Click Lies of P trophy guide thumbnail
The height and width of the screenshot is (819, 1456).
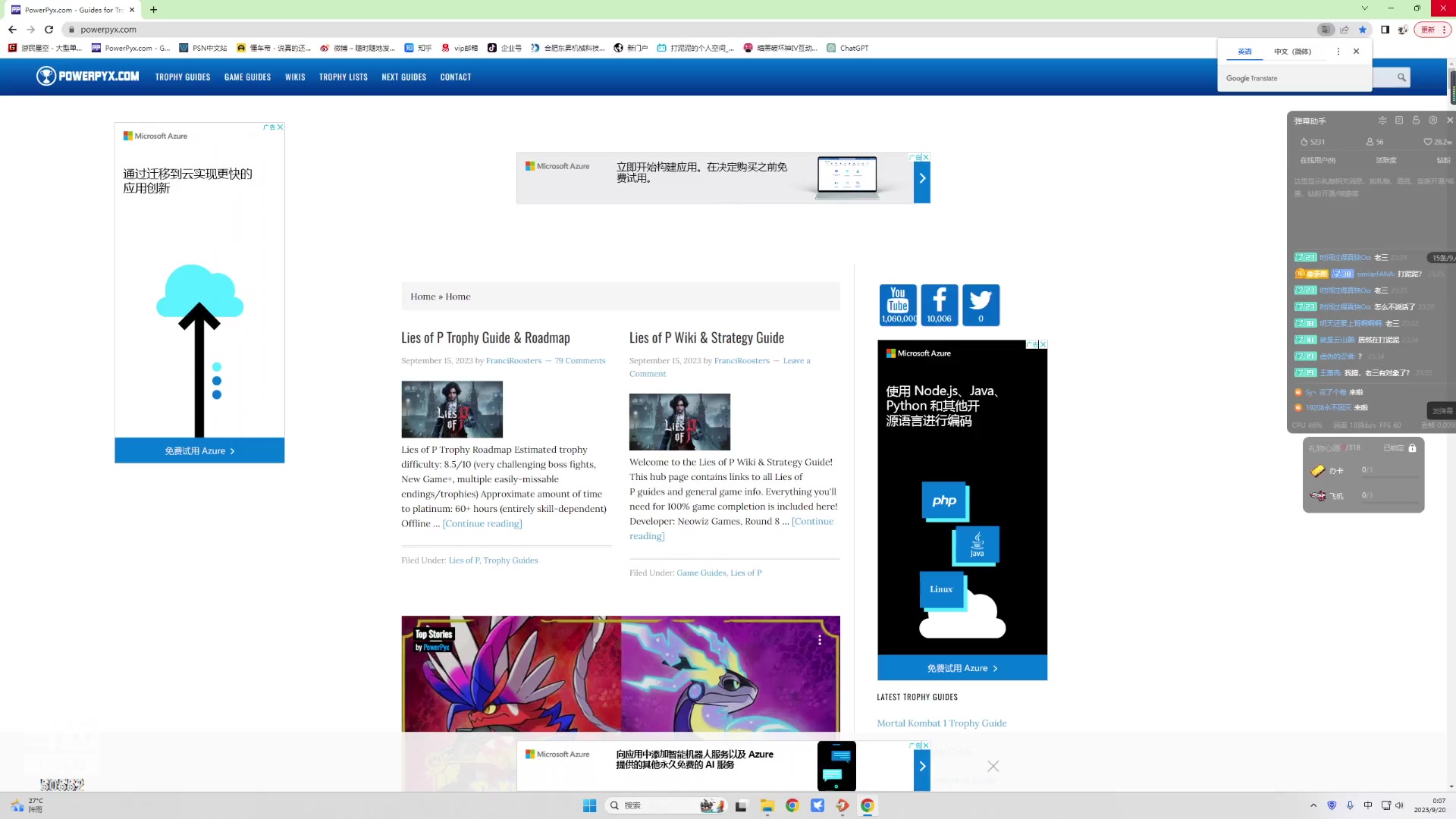[x=452, y=409]
